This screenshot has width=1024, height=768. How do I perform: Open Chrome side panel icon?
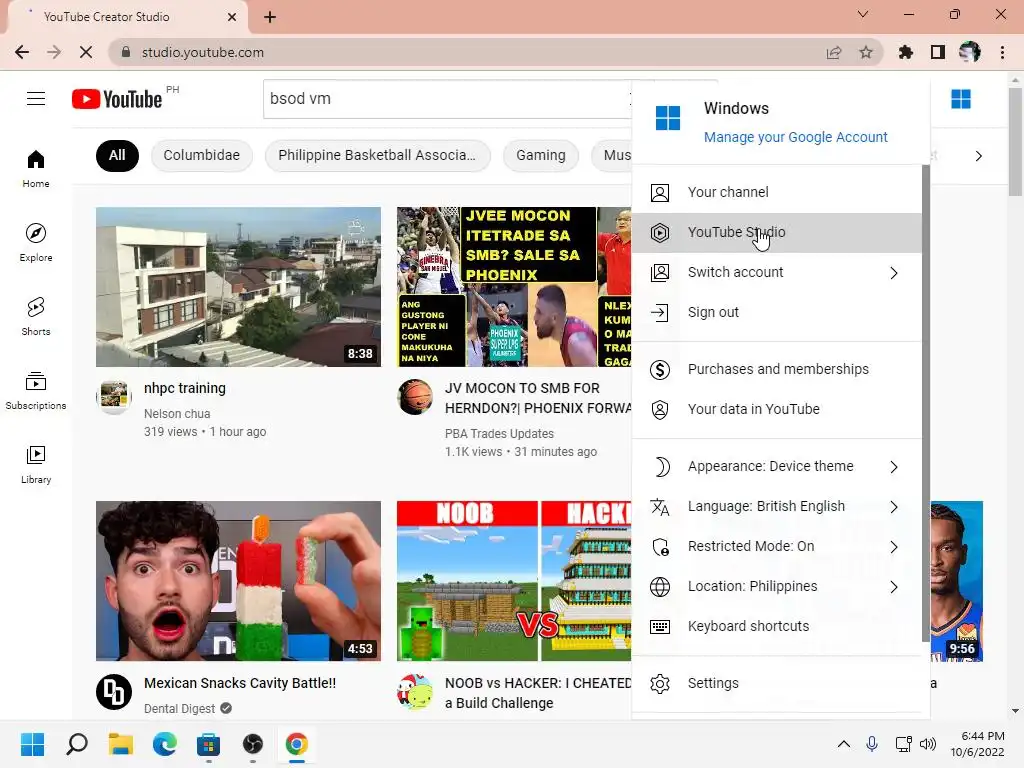coord(938,52)
